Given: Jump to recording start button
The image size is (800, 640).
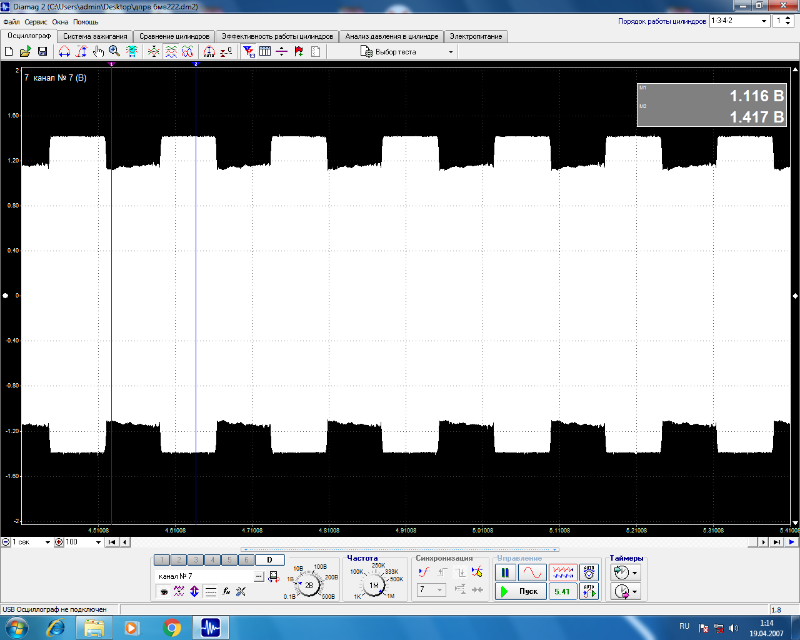Looking at the screenshot, I should pos(112,542).
